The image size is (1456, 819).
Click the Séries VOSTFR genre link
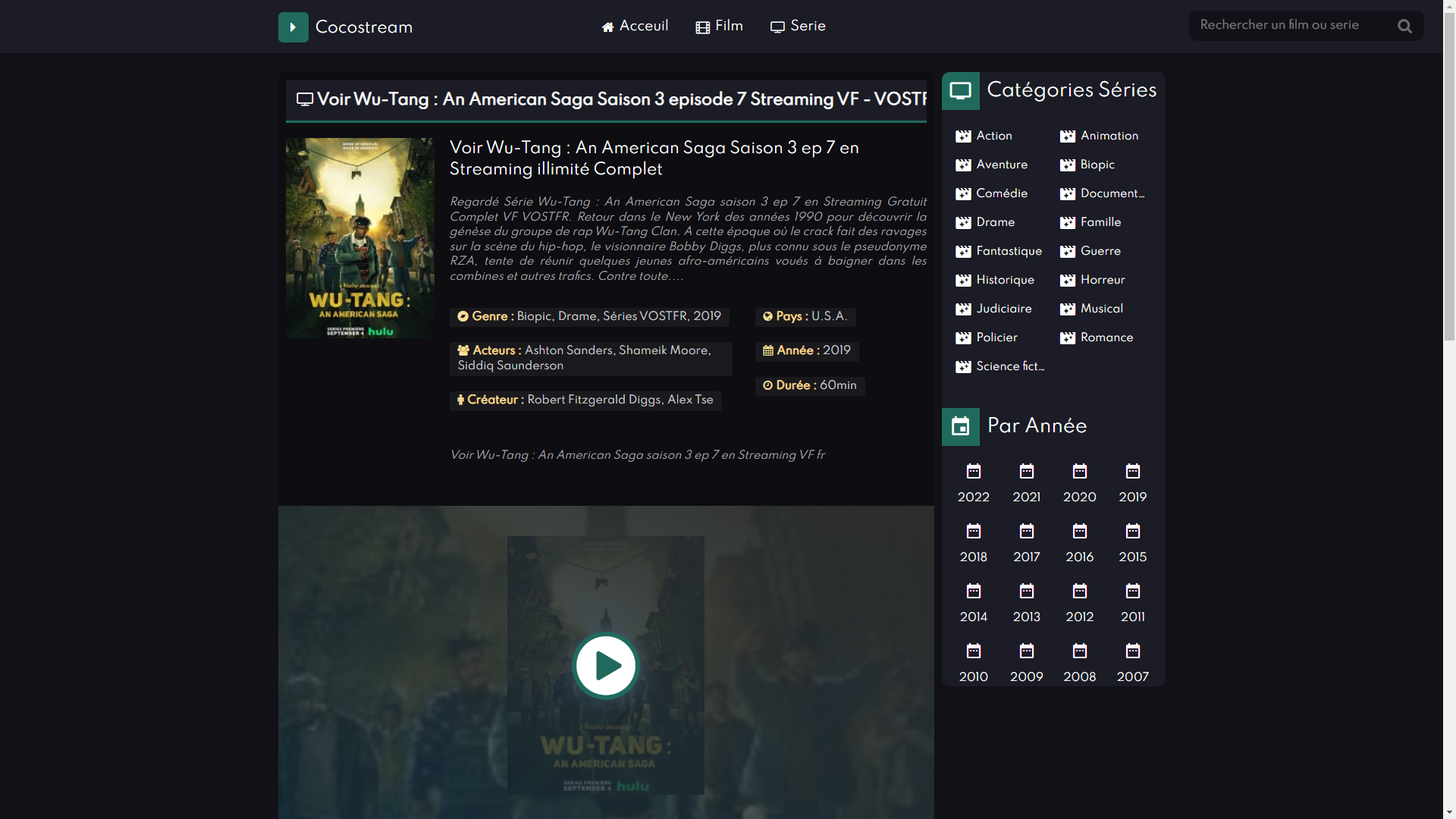(x=645, y=316)
